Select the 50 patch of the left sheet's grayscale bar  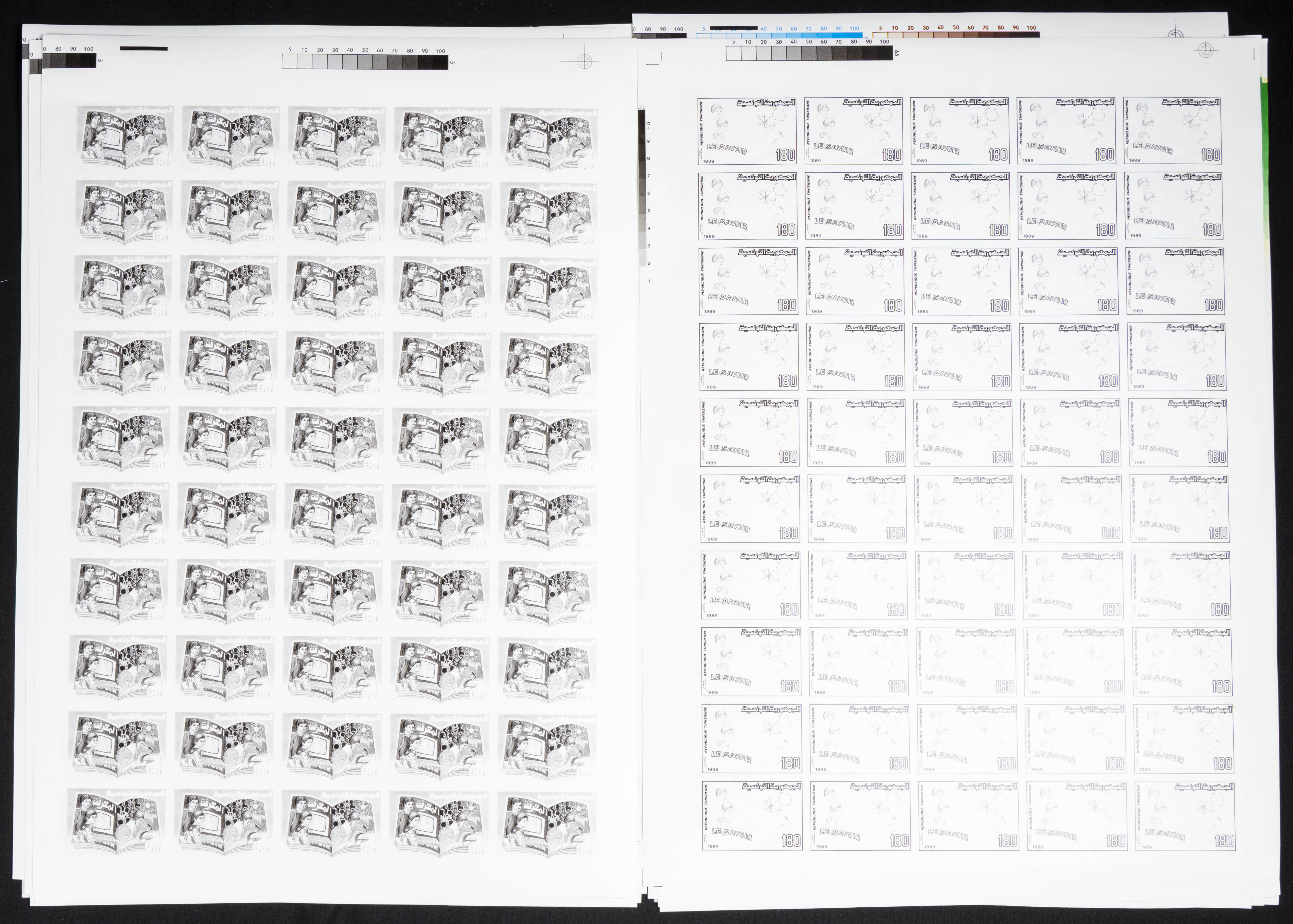[365, 63]
